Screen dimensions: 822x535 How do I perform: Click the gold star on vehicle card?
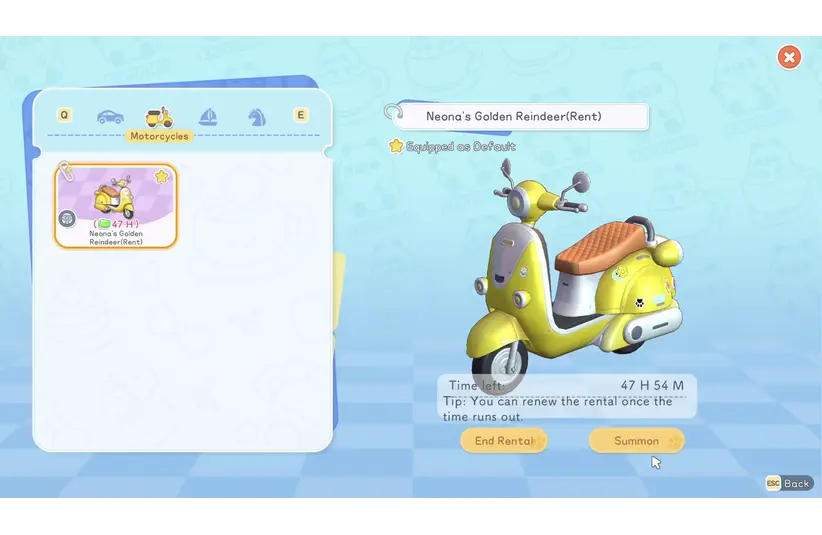pyautogui.click(x=162, y=176)
